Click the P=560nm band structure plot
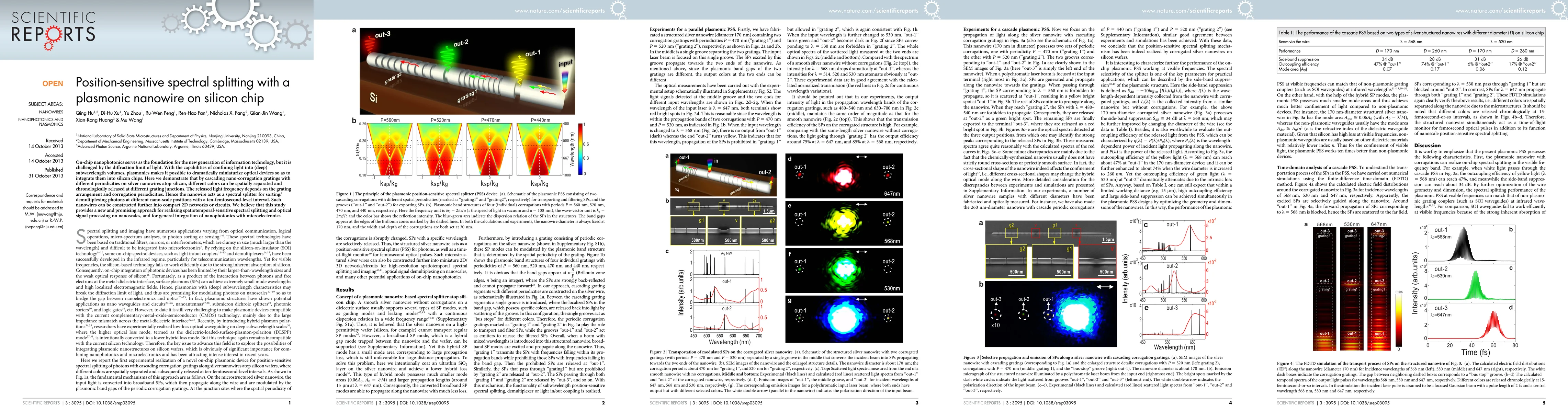This screenshot has height=412, width=1568. [x=389, y=149]
